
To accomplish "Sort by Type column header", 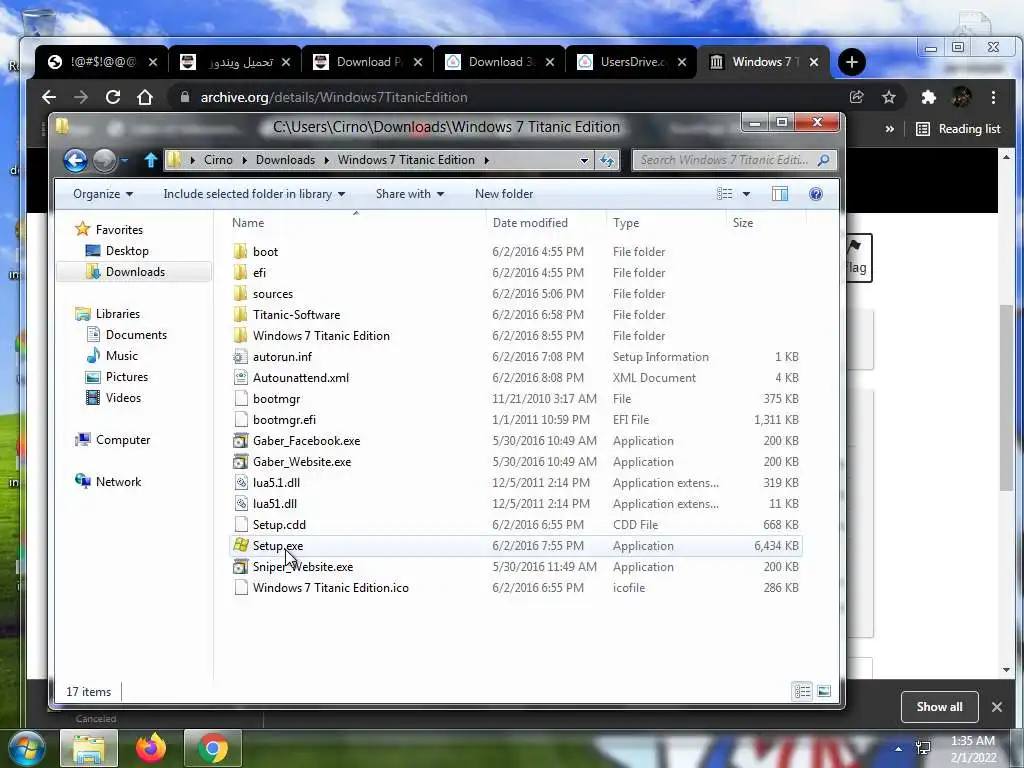I will click(626, 223).
